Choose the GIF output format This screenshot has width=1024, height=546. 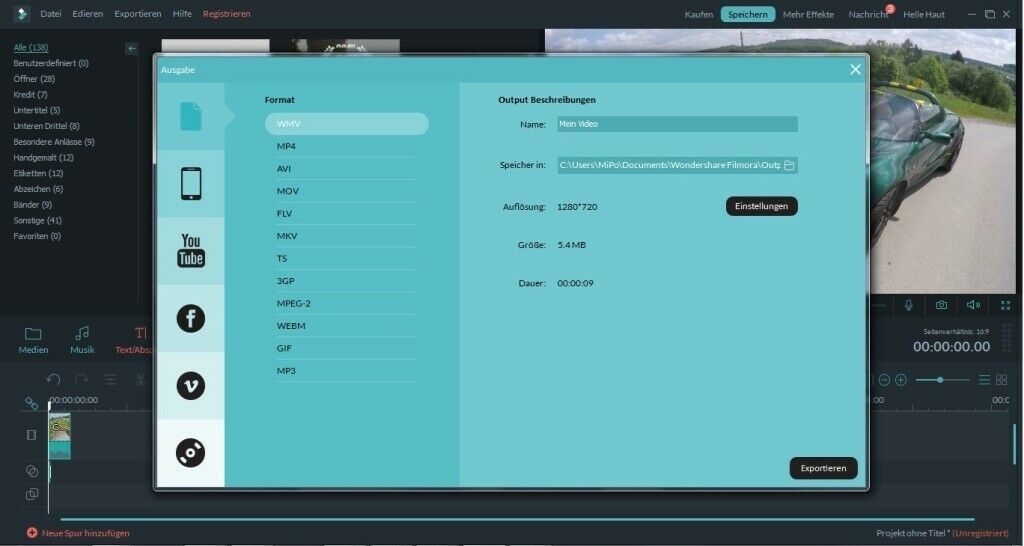(x=284, y=348)
